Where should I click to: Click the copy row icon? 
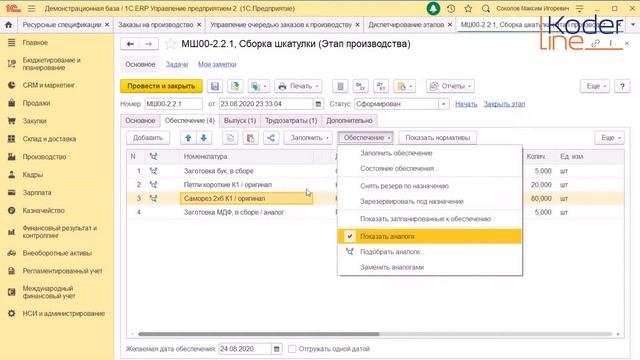230,138
